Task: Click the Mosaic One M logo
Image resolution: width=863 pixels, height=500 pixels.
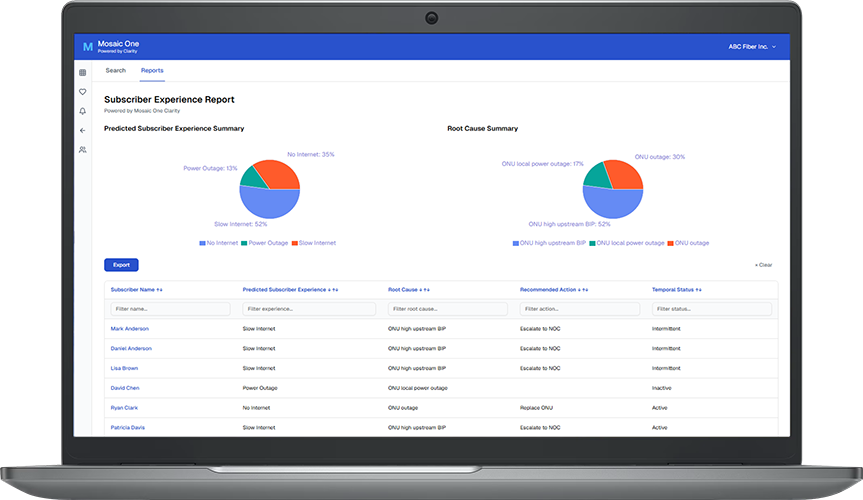Action: click(88, 46)
